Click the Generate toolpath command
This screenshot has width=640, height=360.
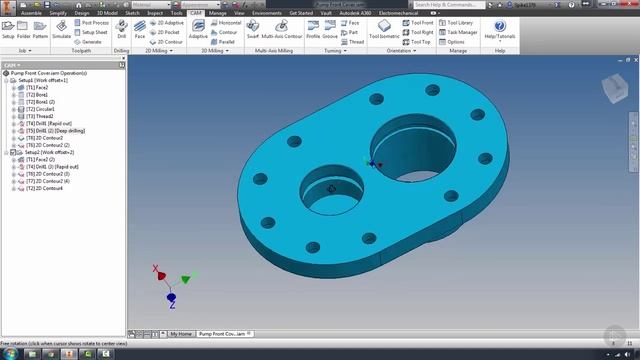coord(88,42)
